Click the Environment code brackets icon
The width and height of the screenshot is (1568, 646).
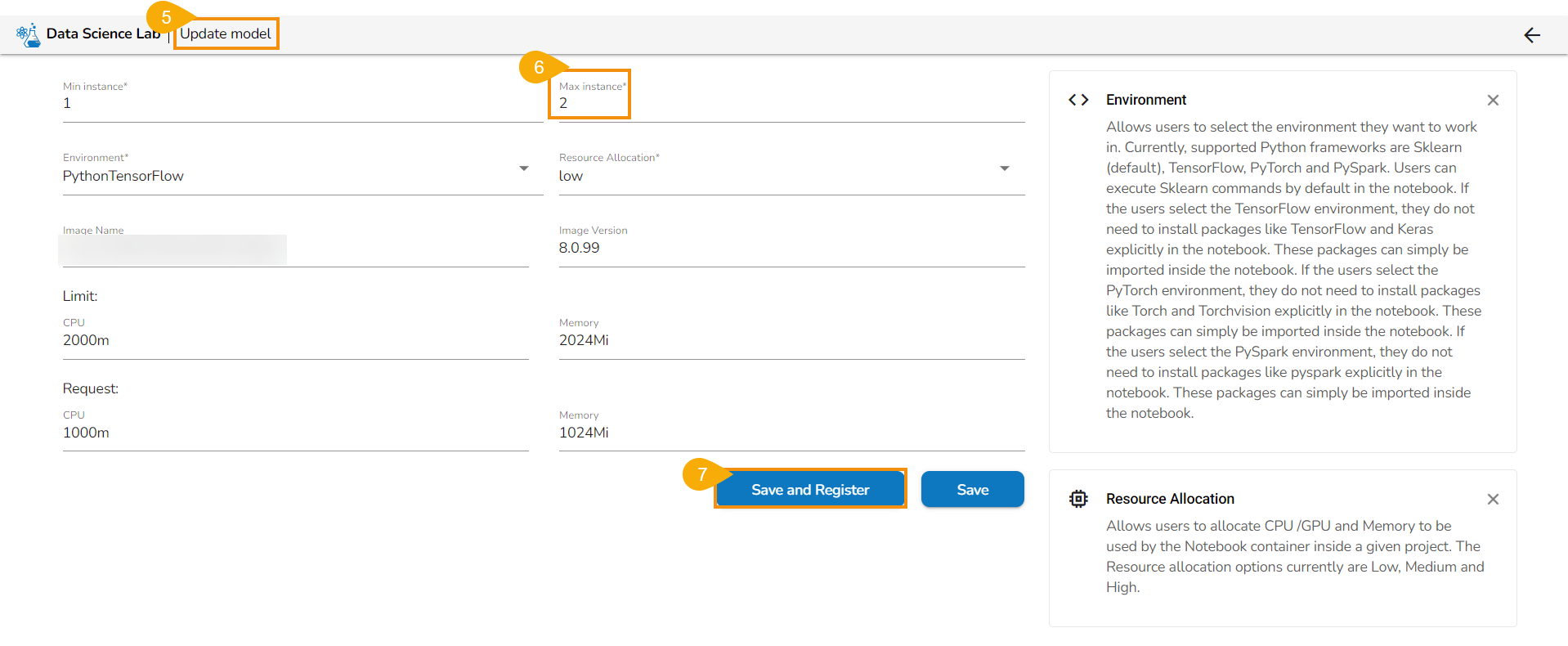pos(1078,100)
